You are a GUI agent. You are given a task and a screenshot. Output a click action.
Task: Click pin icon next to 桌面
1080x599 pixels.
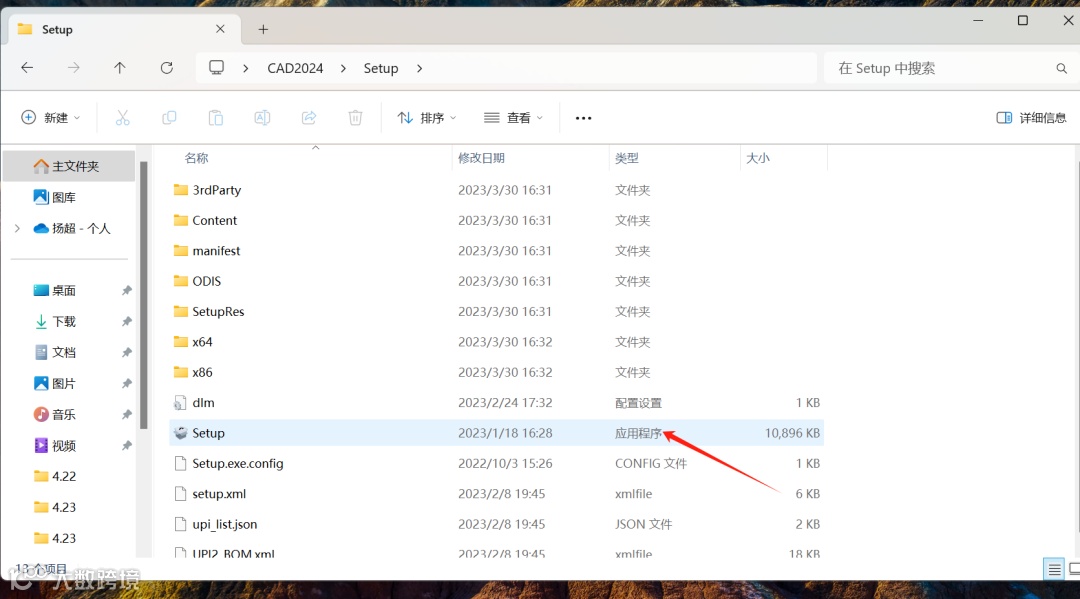pyautogui.click(x=127, y=291)
